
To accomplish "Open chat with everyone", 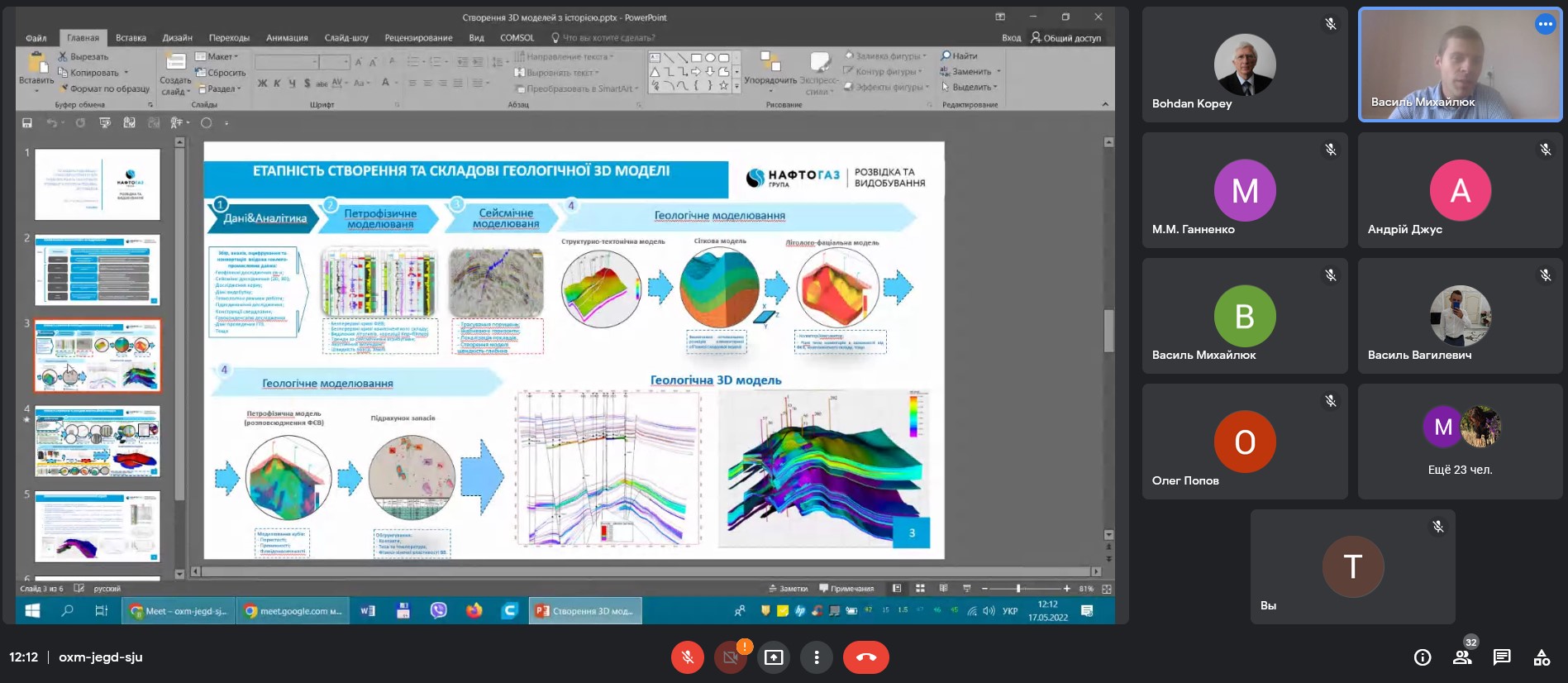I will coord(1502,657).
